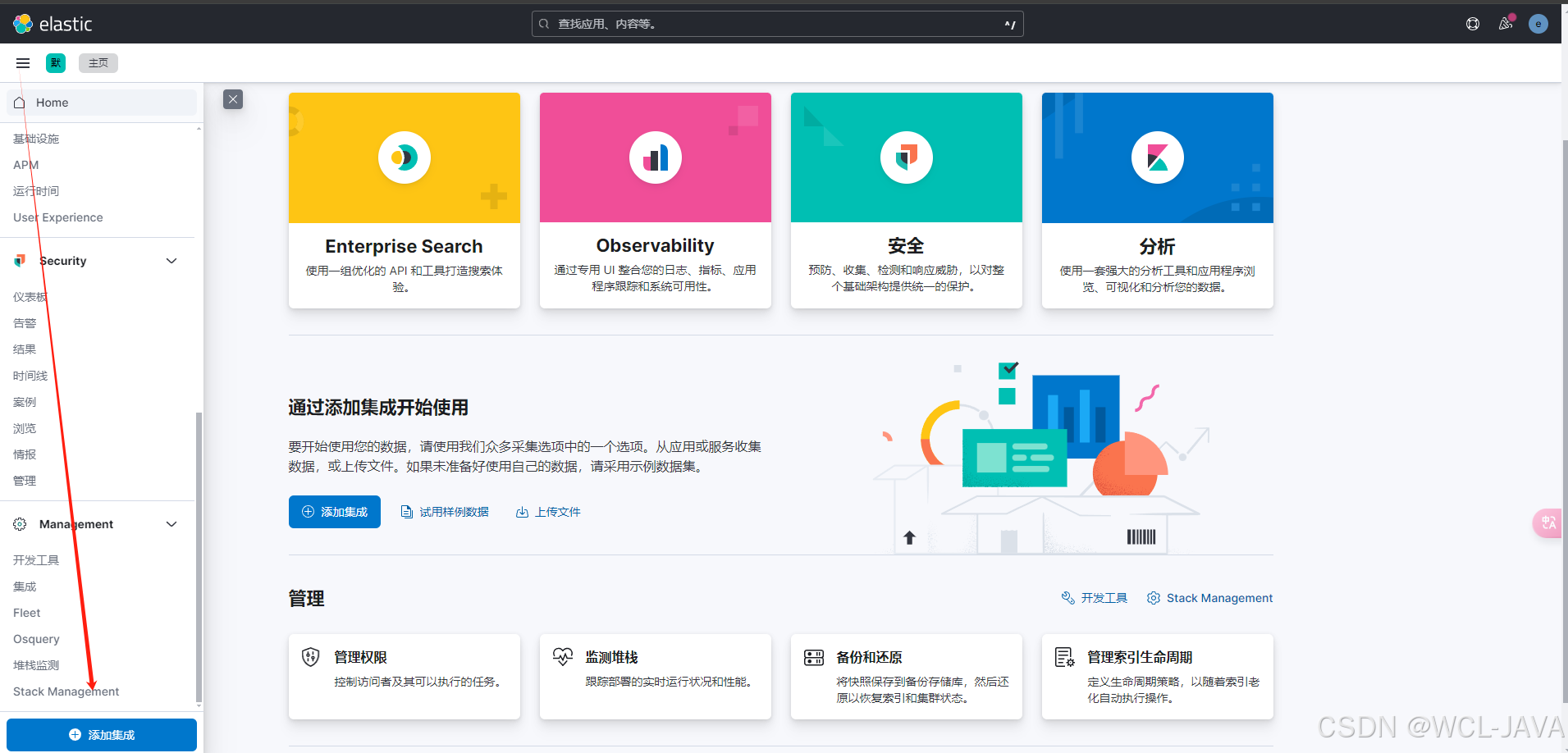
Task: Click the 管理索引生命周期 icon
Action: 1065,657
